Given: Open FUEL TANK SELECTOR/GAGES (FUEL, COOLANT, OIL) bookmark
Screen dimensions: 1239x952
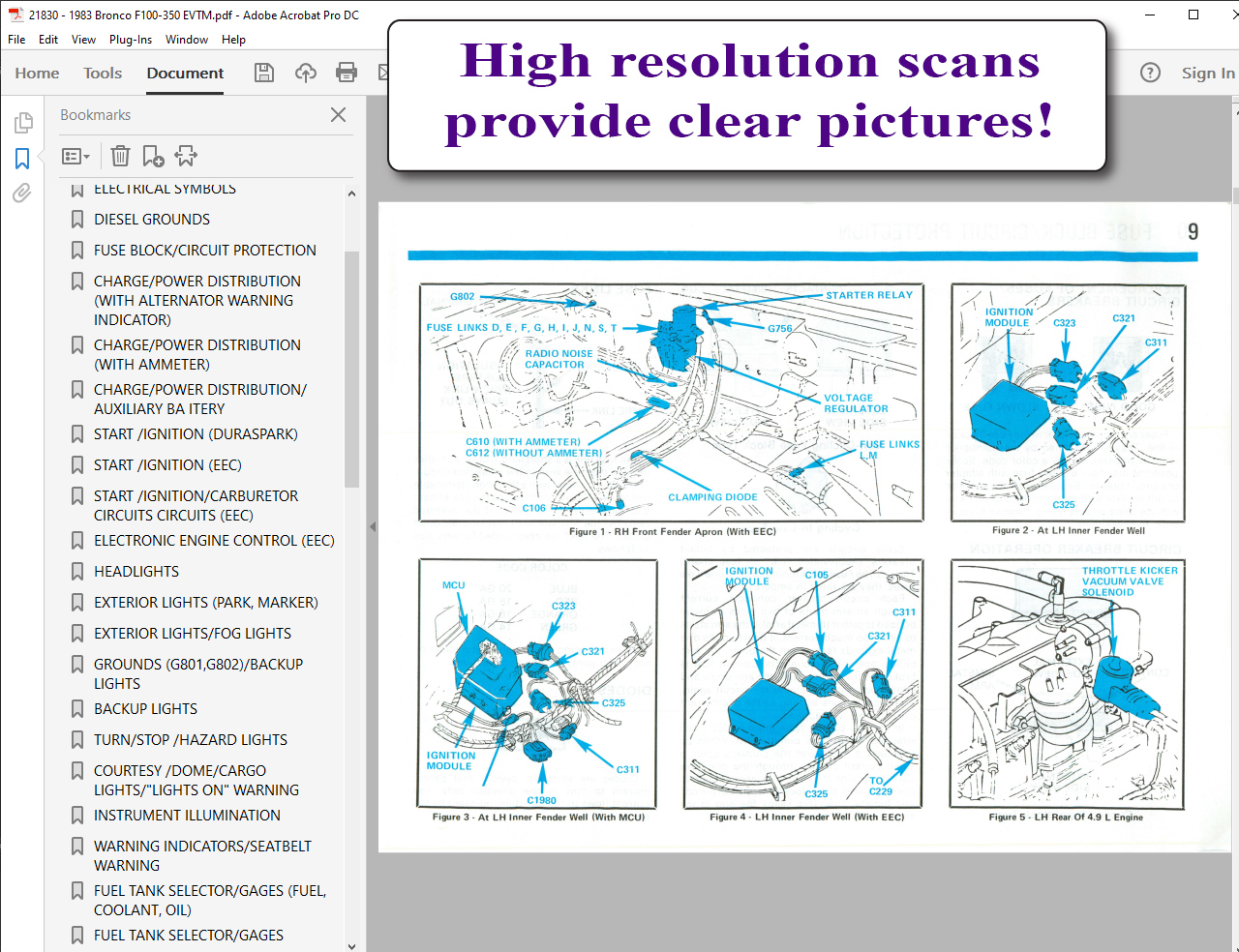Looking at the screenshot, I should tap(210, 901).
